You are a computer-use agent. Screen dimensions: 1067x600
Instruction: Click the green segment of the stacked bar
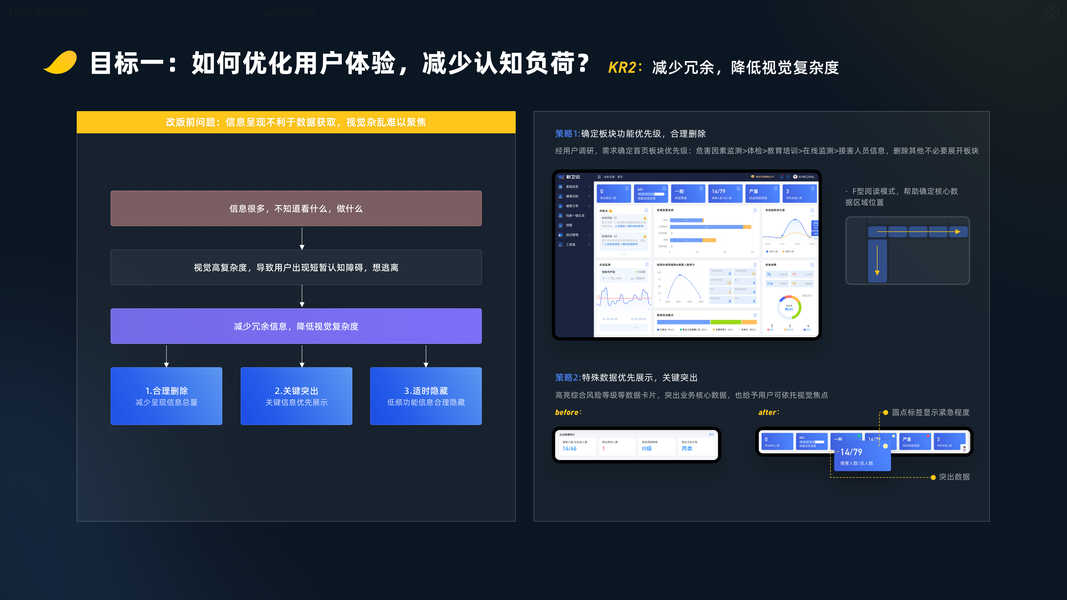(x=725, y=322)
